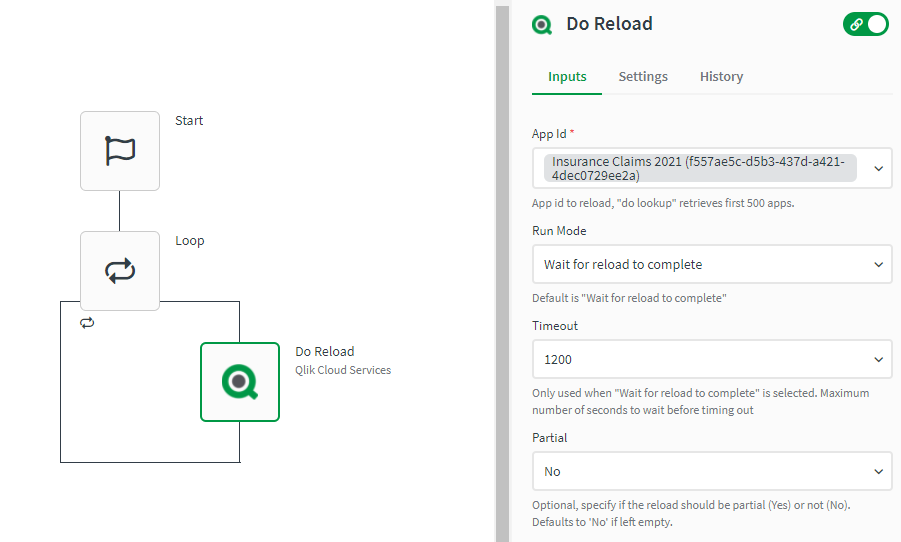The image size is (901, 542).
Task: Click the Qlik logo in panel header
Action: (542, 25)
